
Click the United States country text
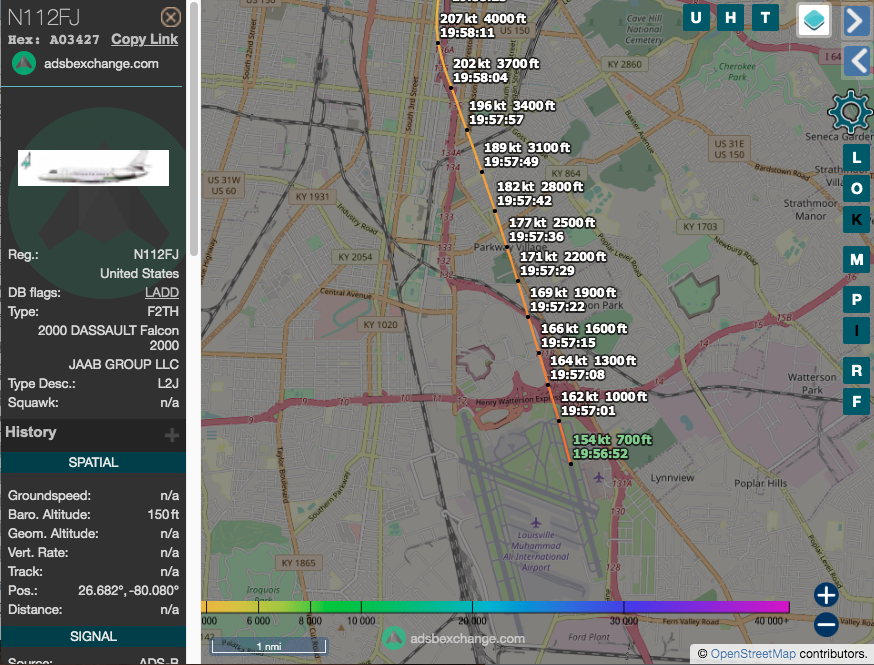tap(139, 274)
